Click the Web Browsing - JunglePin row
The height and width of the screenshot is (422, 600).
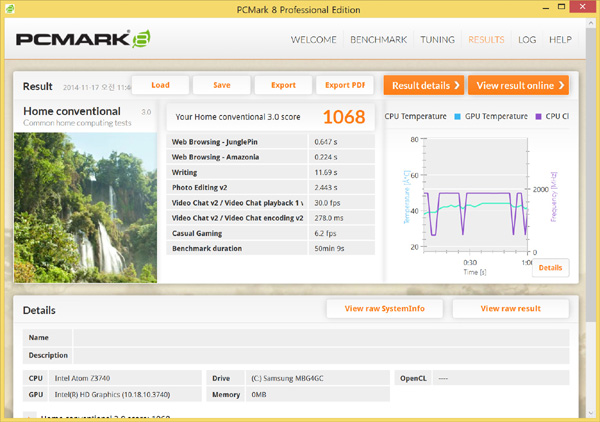[271, 142]
